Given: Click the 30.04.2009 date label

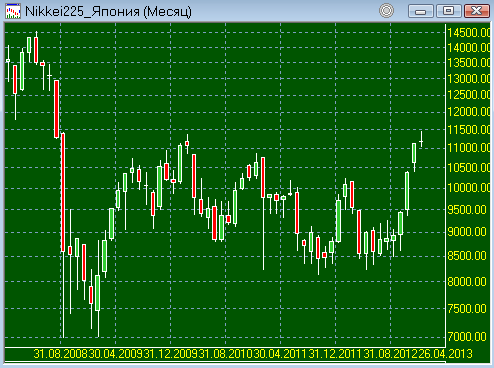Looking at the screenshot, I should [x=116, y=354].
